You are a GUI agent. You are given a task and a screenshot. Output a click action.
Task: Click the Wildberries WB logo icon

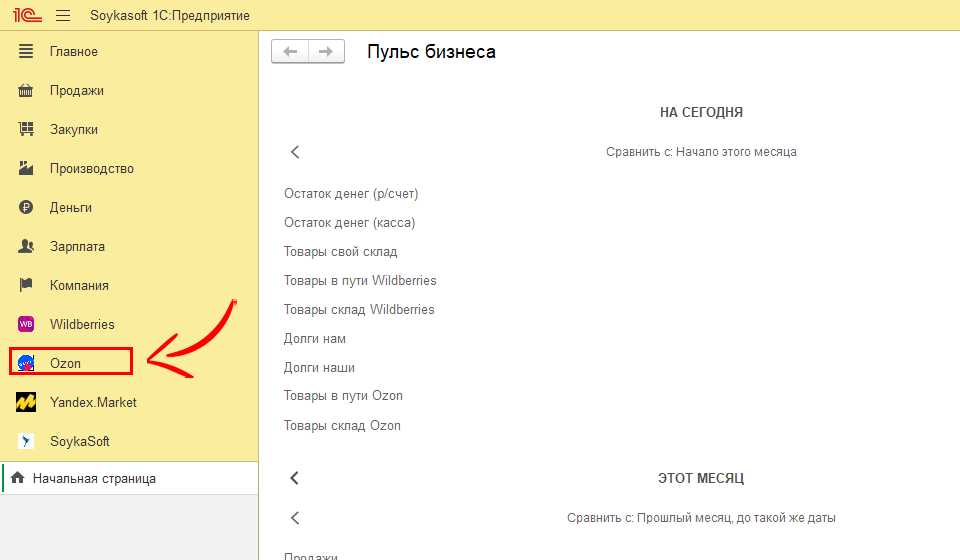point(27,324)
